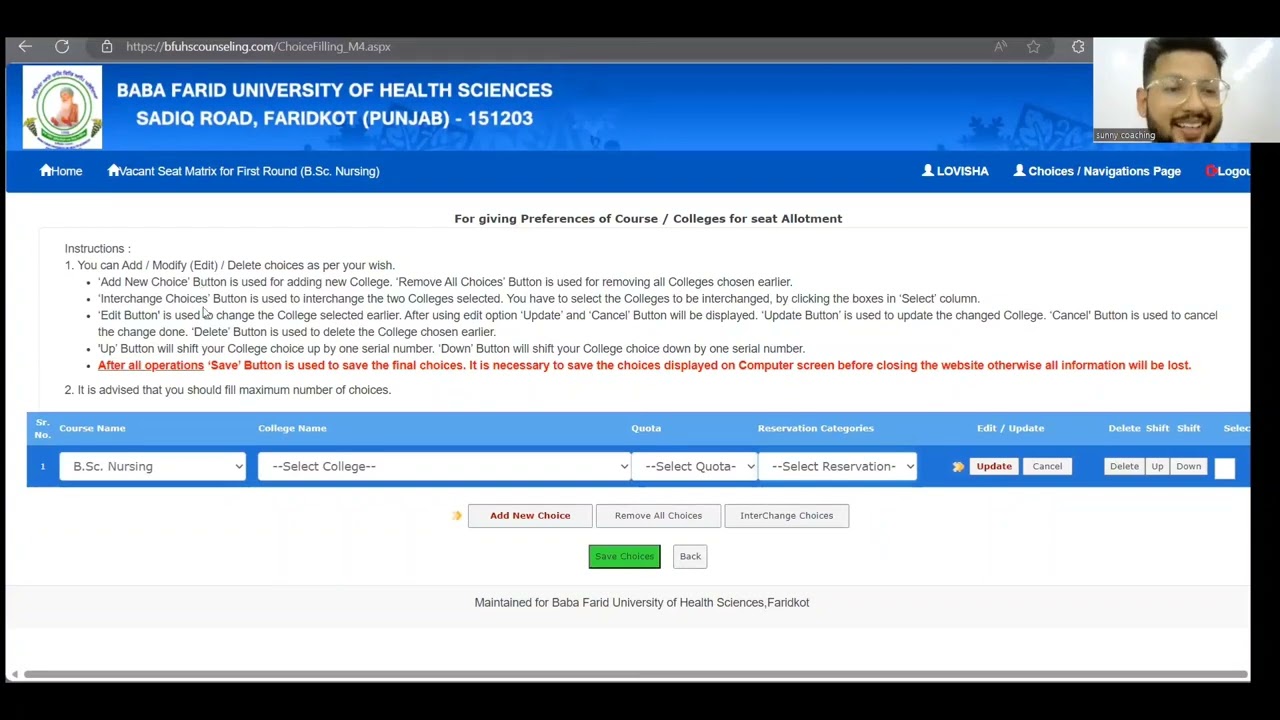Click 'Maintained for Baba Farid University' footer text
This screenshot has height=720, width=1280.
[642, 602]
